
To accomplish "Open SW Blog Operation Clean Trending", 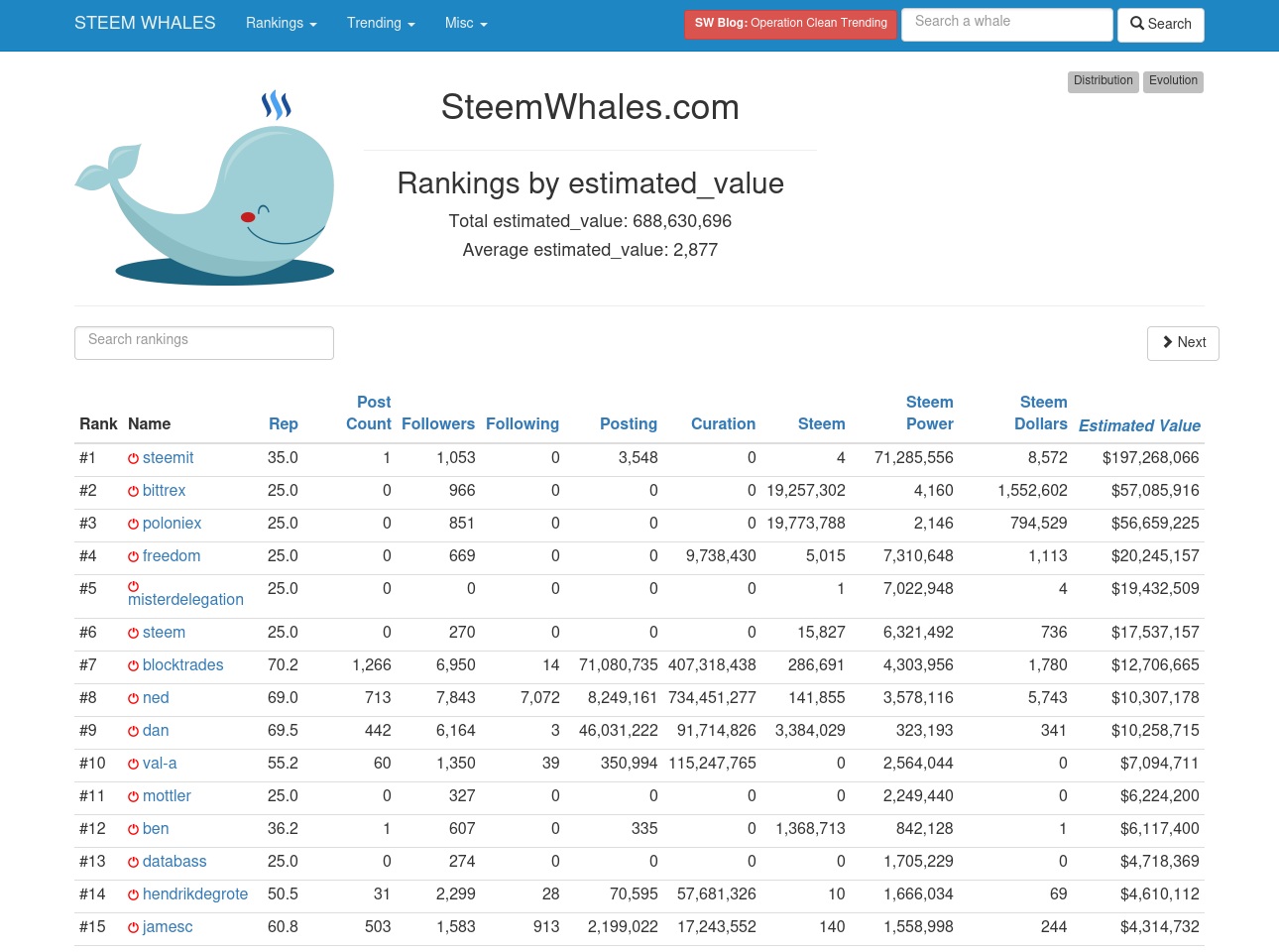I will [x=790, y=24].
